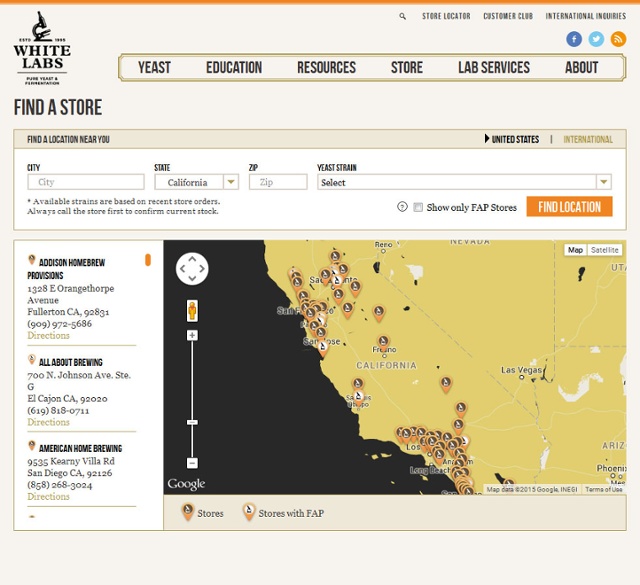The height and width of the screenshot is (585, 640).
Task: Switch map to Satellite view
Action: (x=604, y=250)
